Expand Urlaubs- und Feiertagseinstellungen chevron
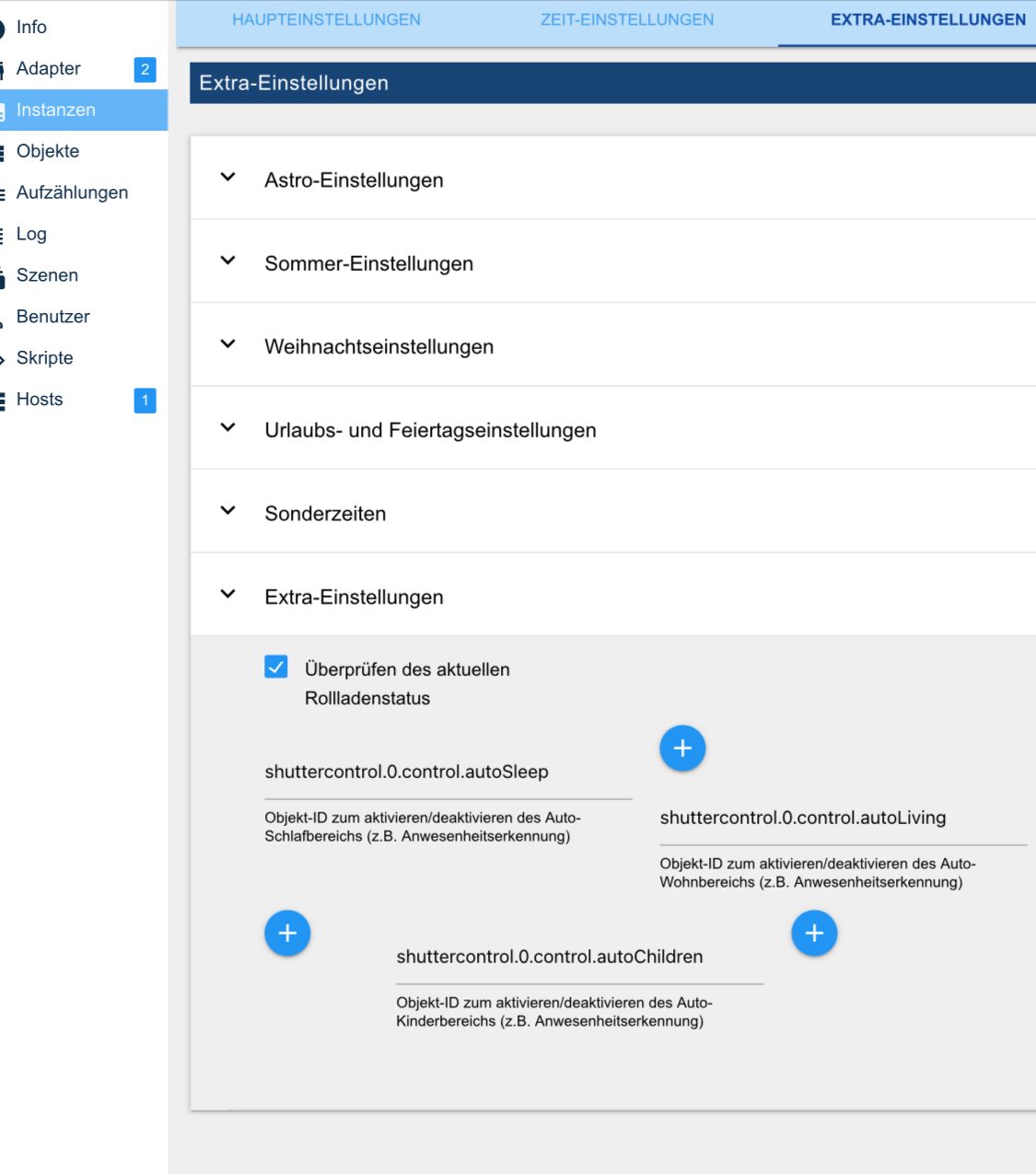The height and width of the screenshot is (1174, 1036). coord(228,428)
